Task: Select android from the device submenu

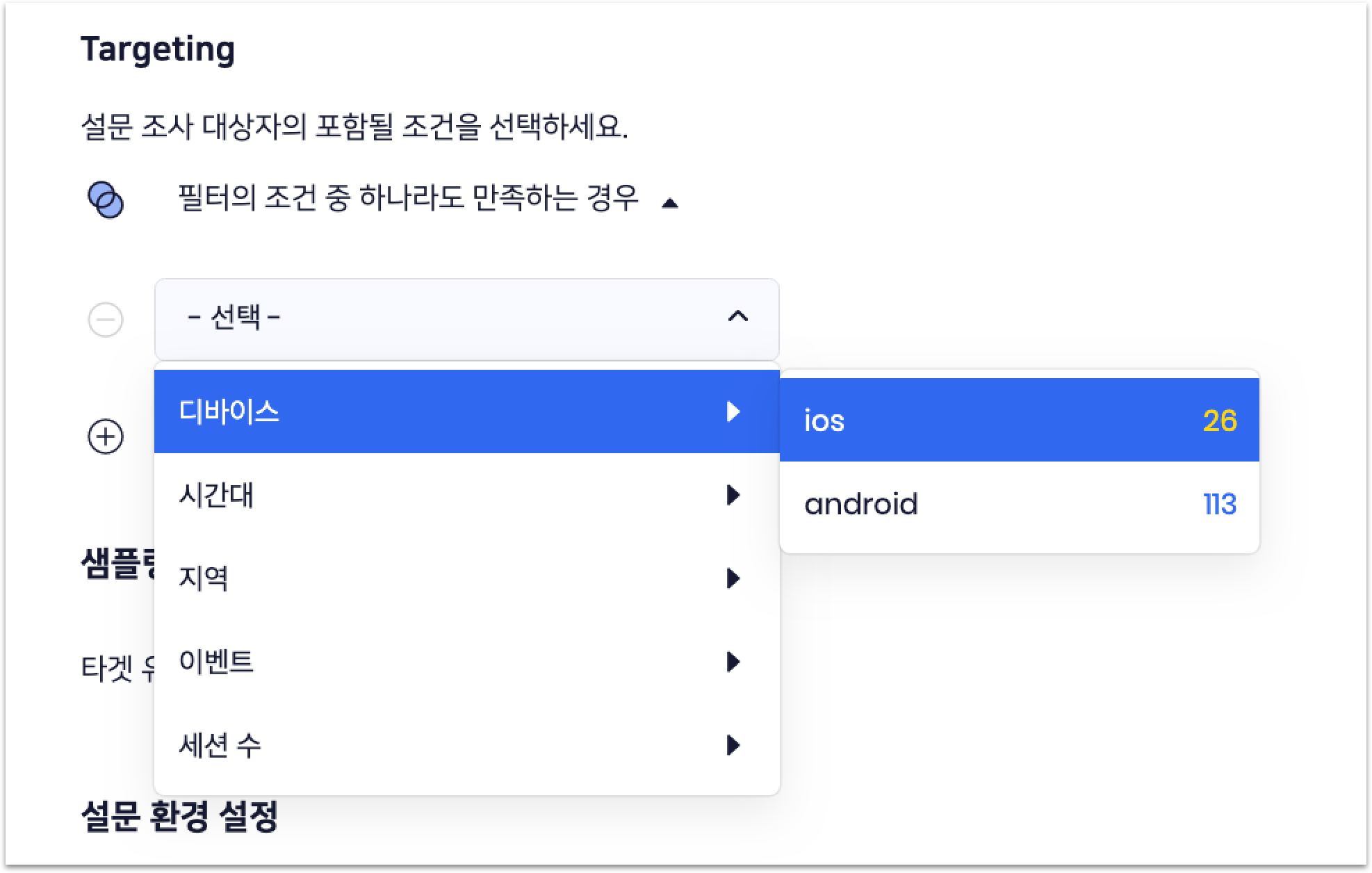Action: tap(861, 504)
